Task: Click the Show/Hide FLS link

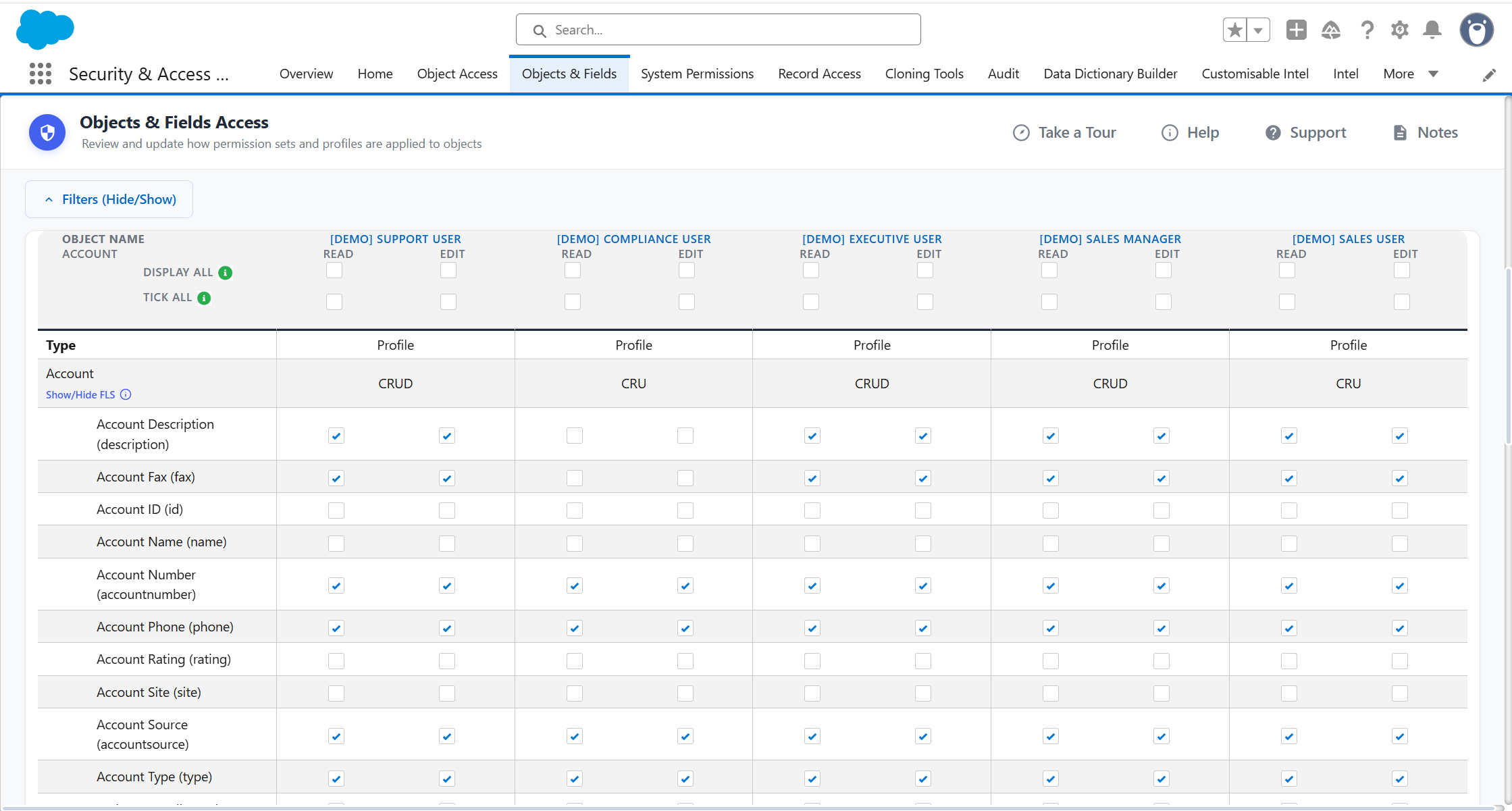Action: 80,394
